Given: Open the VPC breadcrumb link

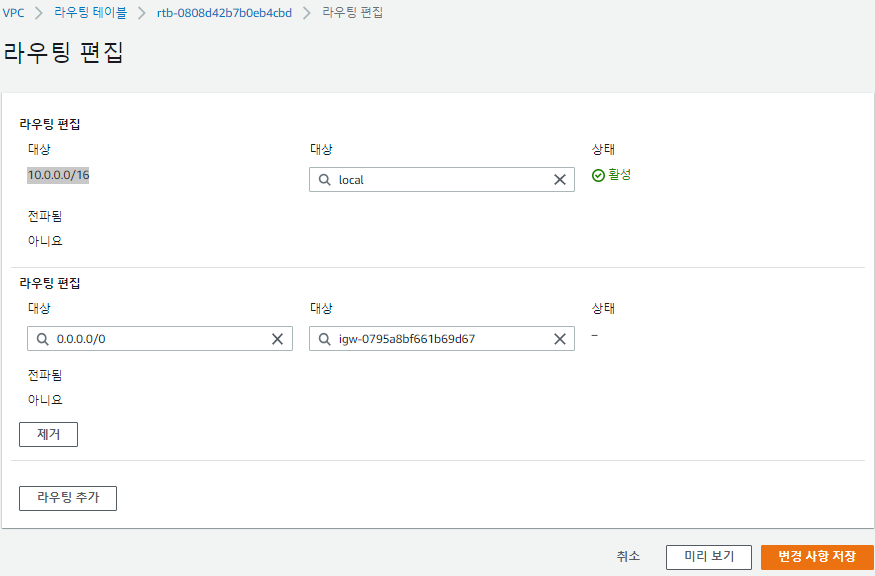Looking at the screenshot, I should tap(13, 13).
